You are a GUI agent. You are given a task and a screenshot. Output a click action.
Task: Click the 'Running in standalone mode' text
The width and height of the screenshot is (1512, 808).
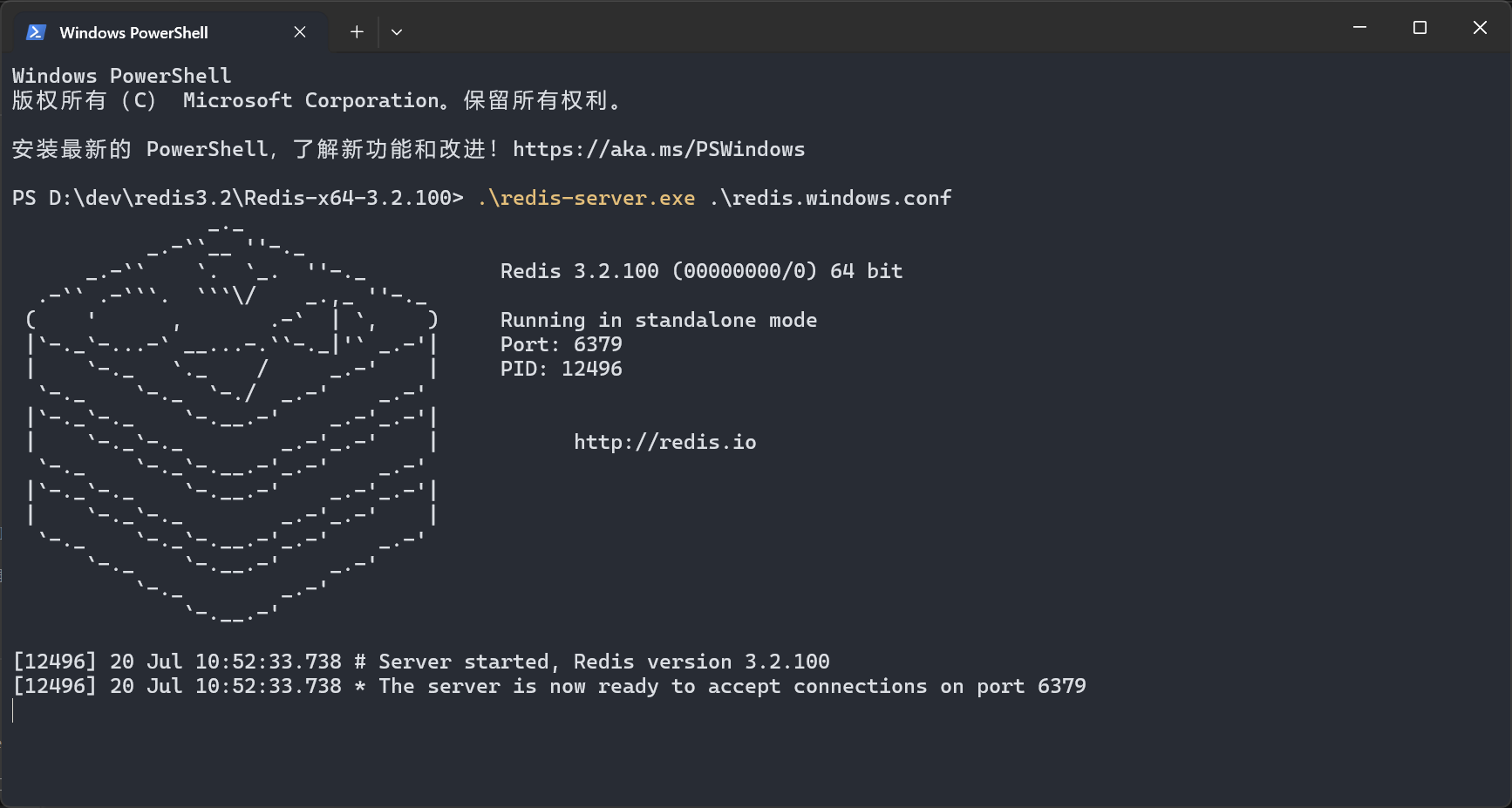658,320
